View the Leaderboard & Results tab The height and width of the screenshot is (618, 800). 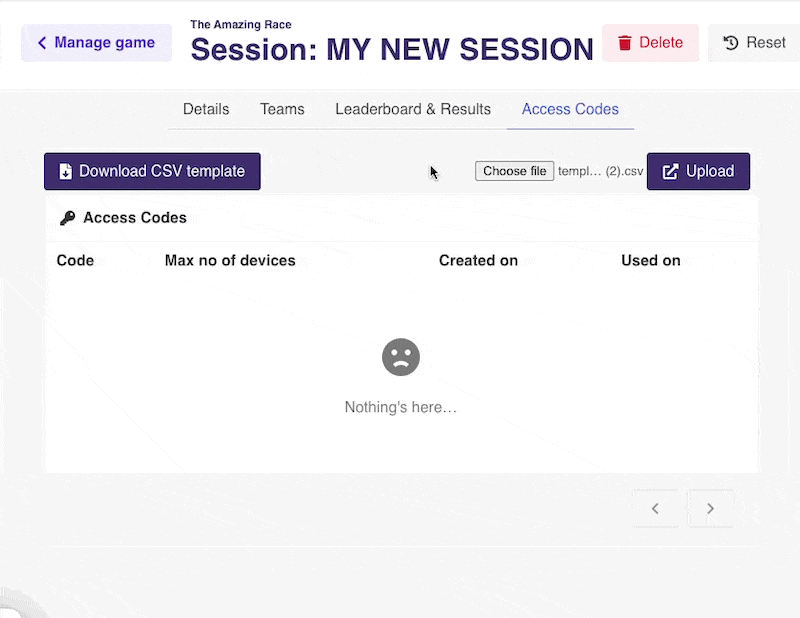[x=413, y=109]
